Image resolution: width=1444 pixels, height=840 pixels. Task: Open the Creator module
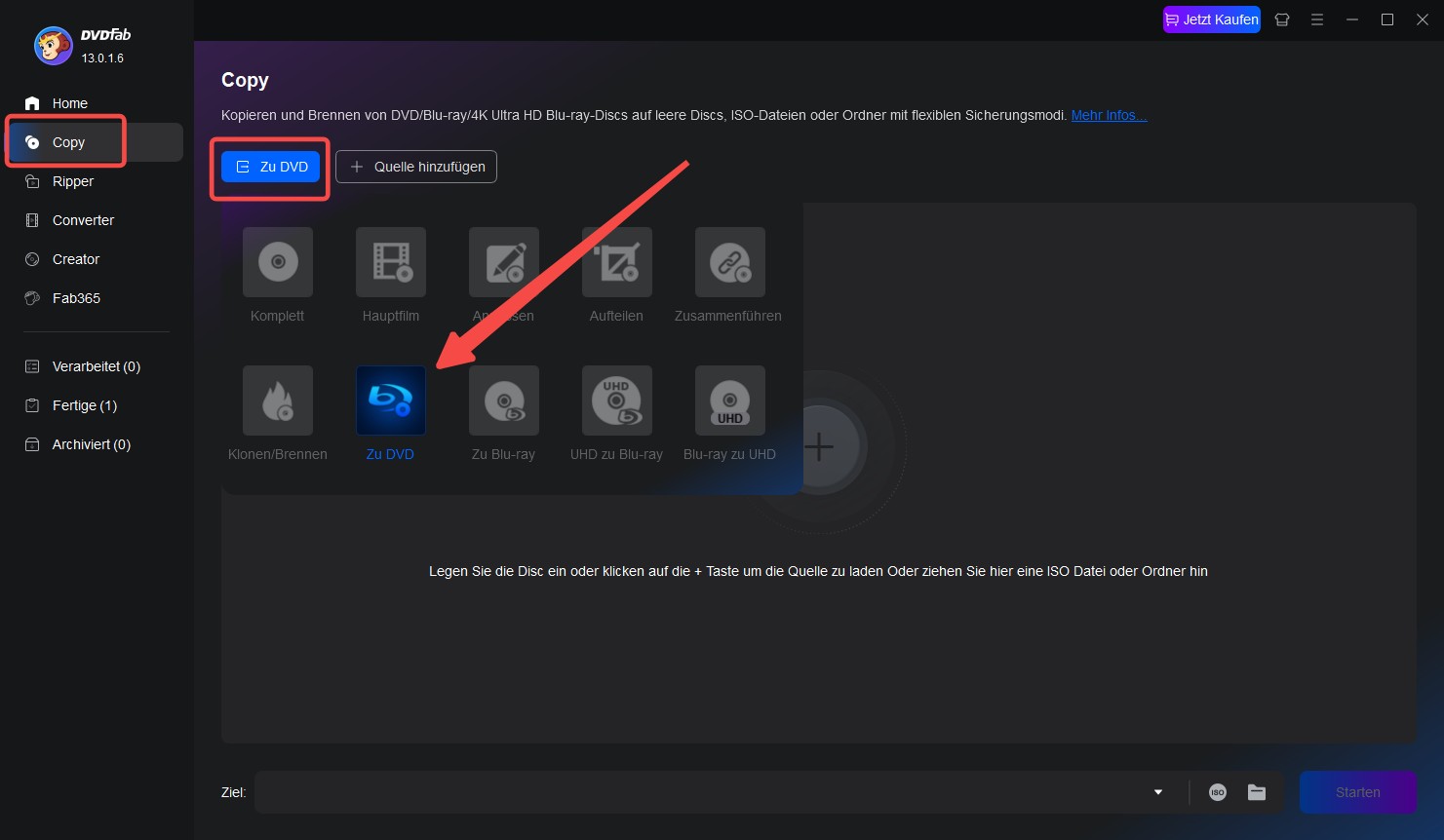click(75, 259)
